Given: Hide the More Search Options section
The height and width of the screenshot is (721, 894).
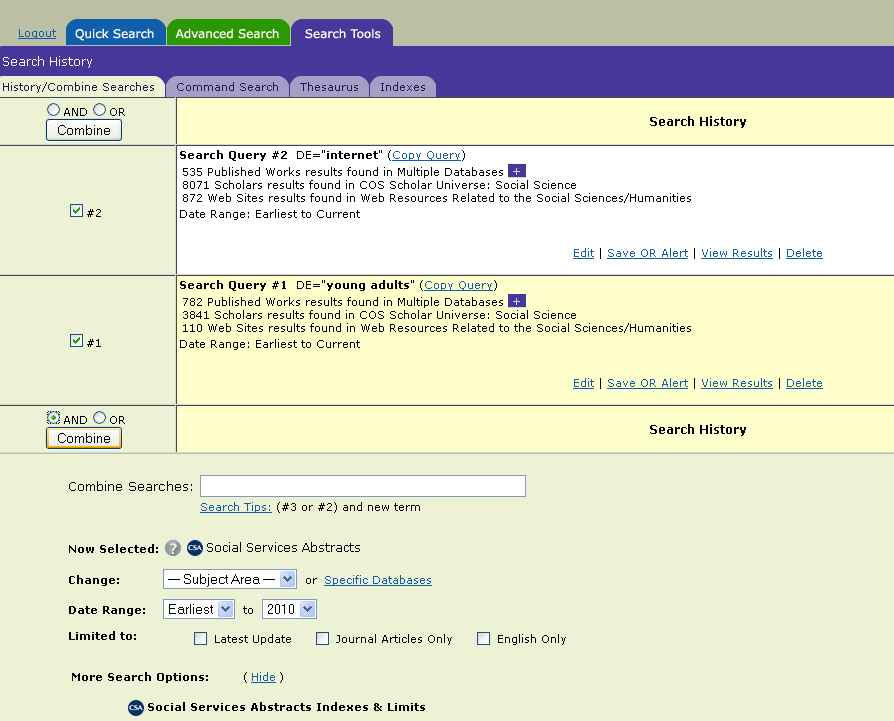Looking at the screenshot, I should click(263, 677).
